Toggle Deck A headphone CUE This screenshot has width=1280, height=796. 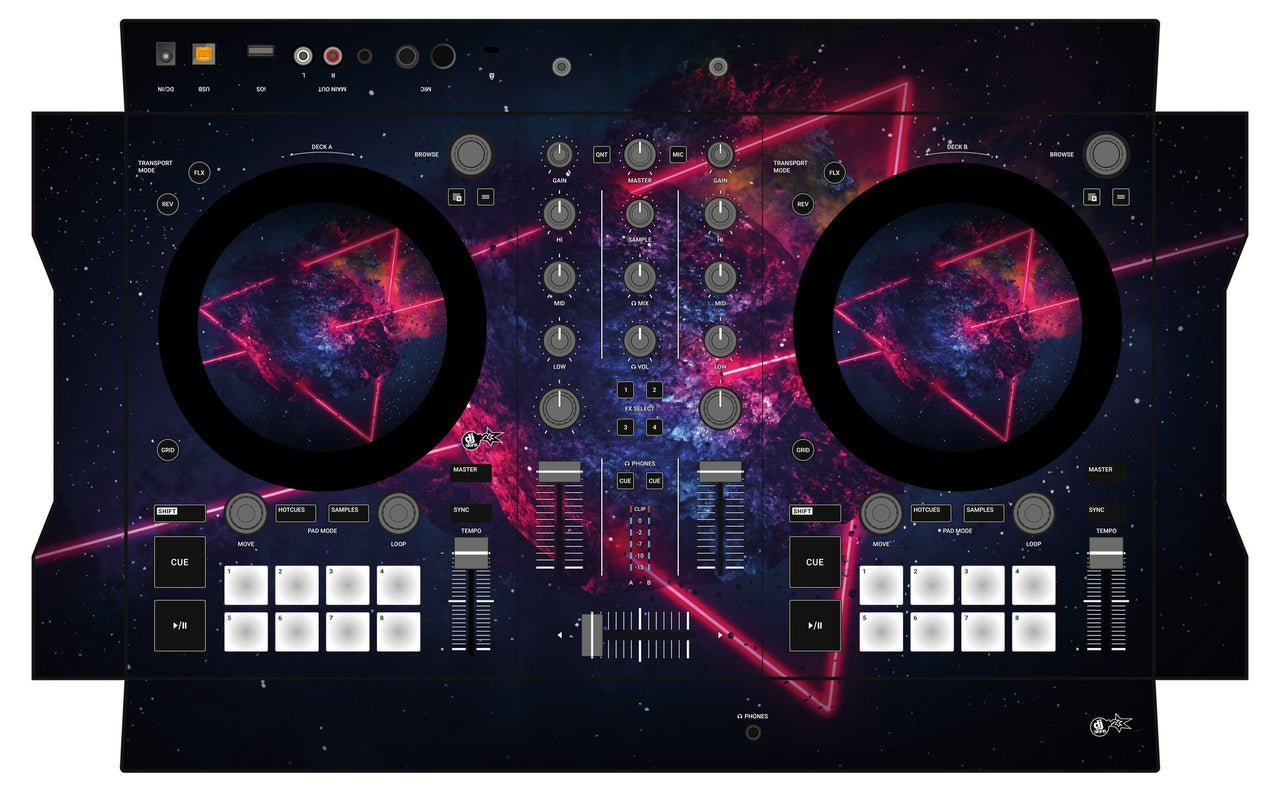click(x=624, y=480)
